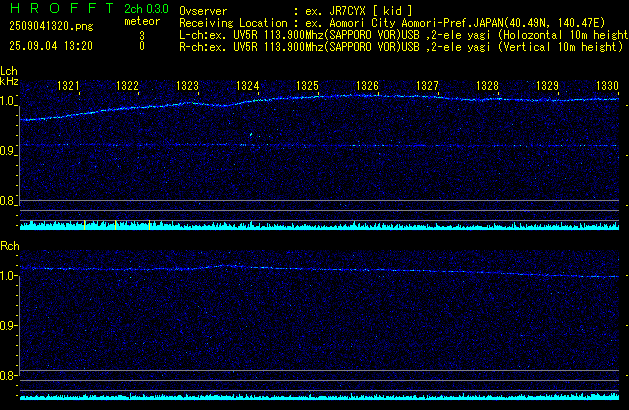Jump to the 1325 time tick
Viewport: 629px width, 410px height.
click(x=307, y=86)
